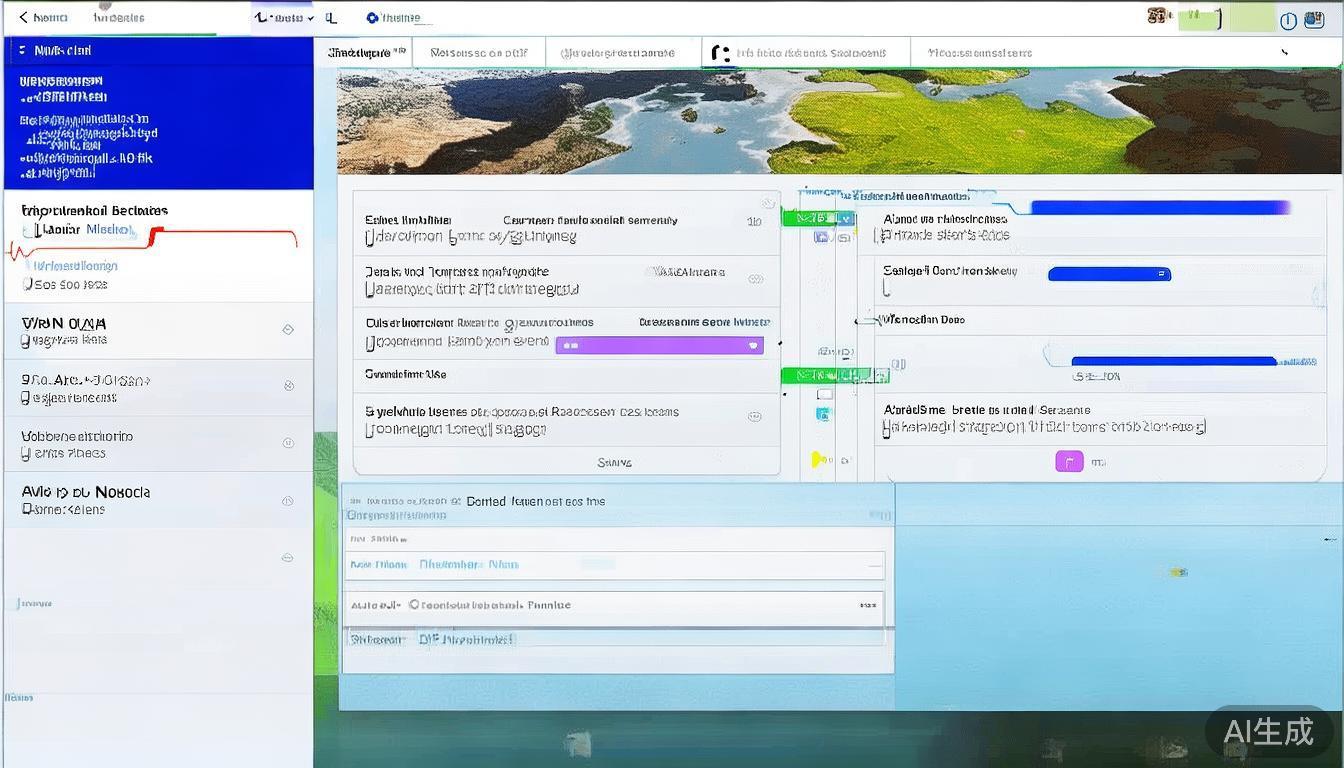Click the button at bottom of left panel
1344x768 pixels.
(x=614, y=462)
